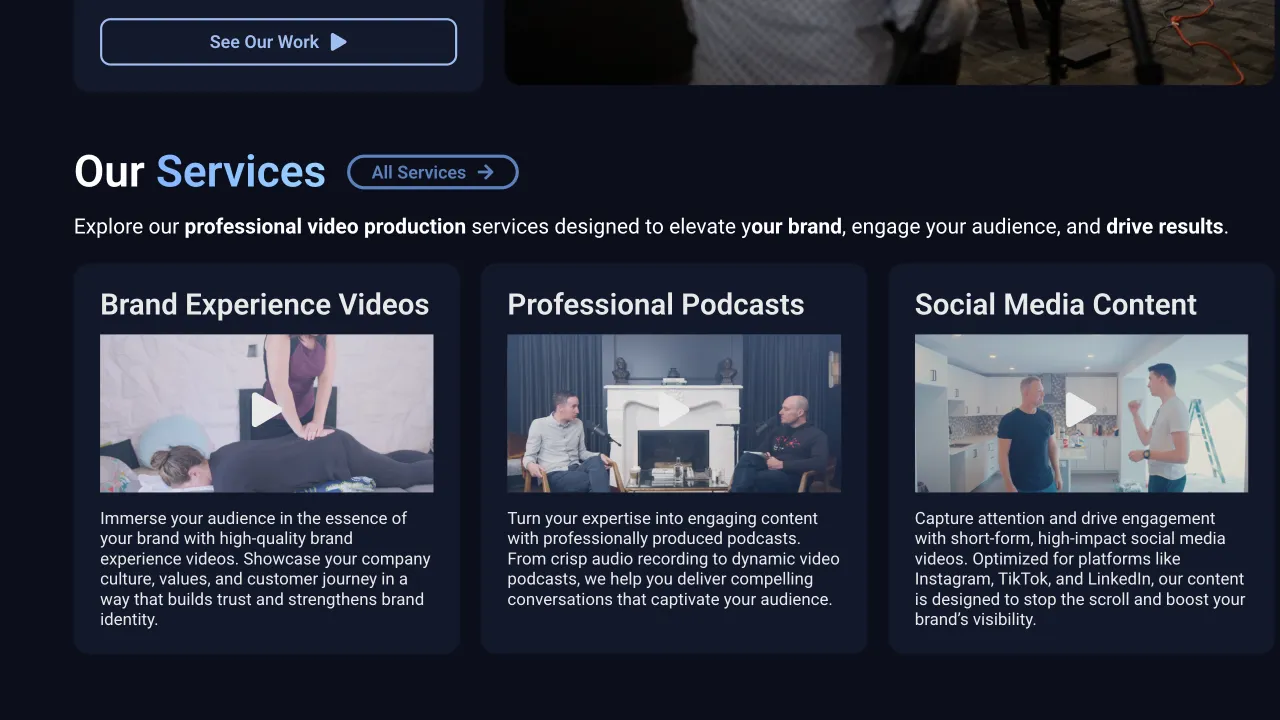Screen dimensions: 1280x720
Task: Select the Professional Podcasts heading
Action: tap(655, 305)
